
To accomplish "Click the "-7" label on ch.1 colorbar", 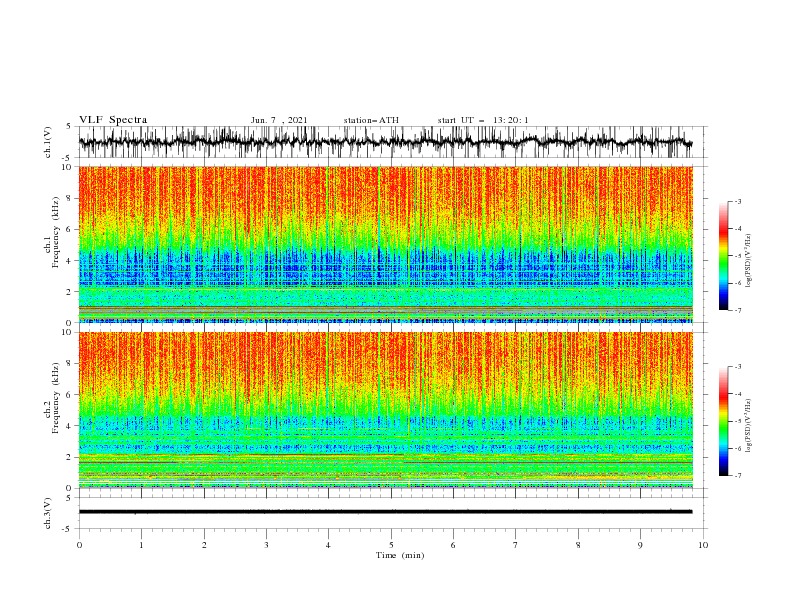I will (x=738, y=310).
